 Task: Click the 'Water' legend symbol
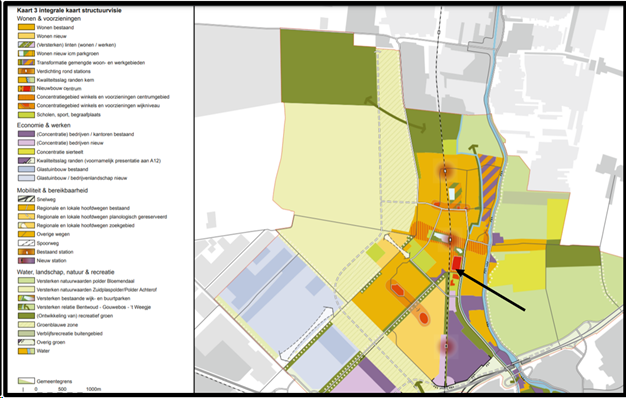tap(26, 351)
